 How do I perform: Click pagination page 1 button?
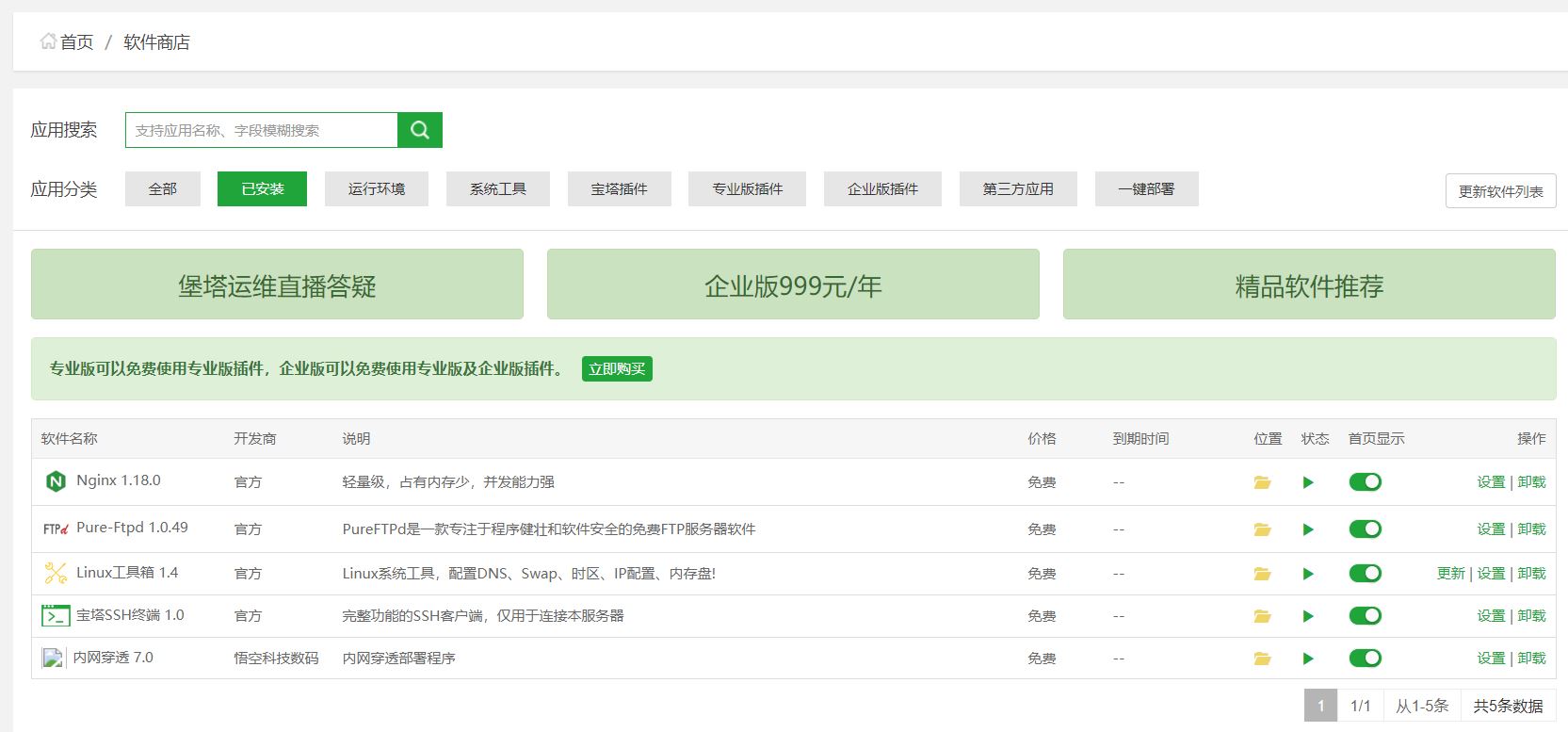(x=1320, y=706)
